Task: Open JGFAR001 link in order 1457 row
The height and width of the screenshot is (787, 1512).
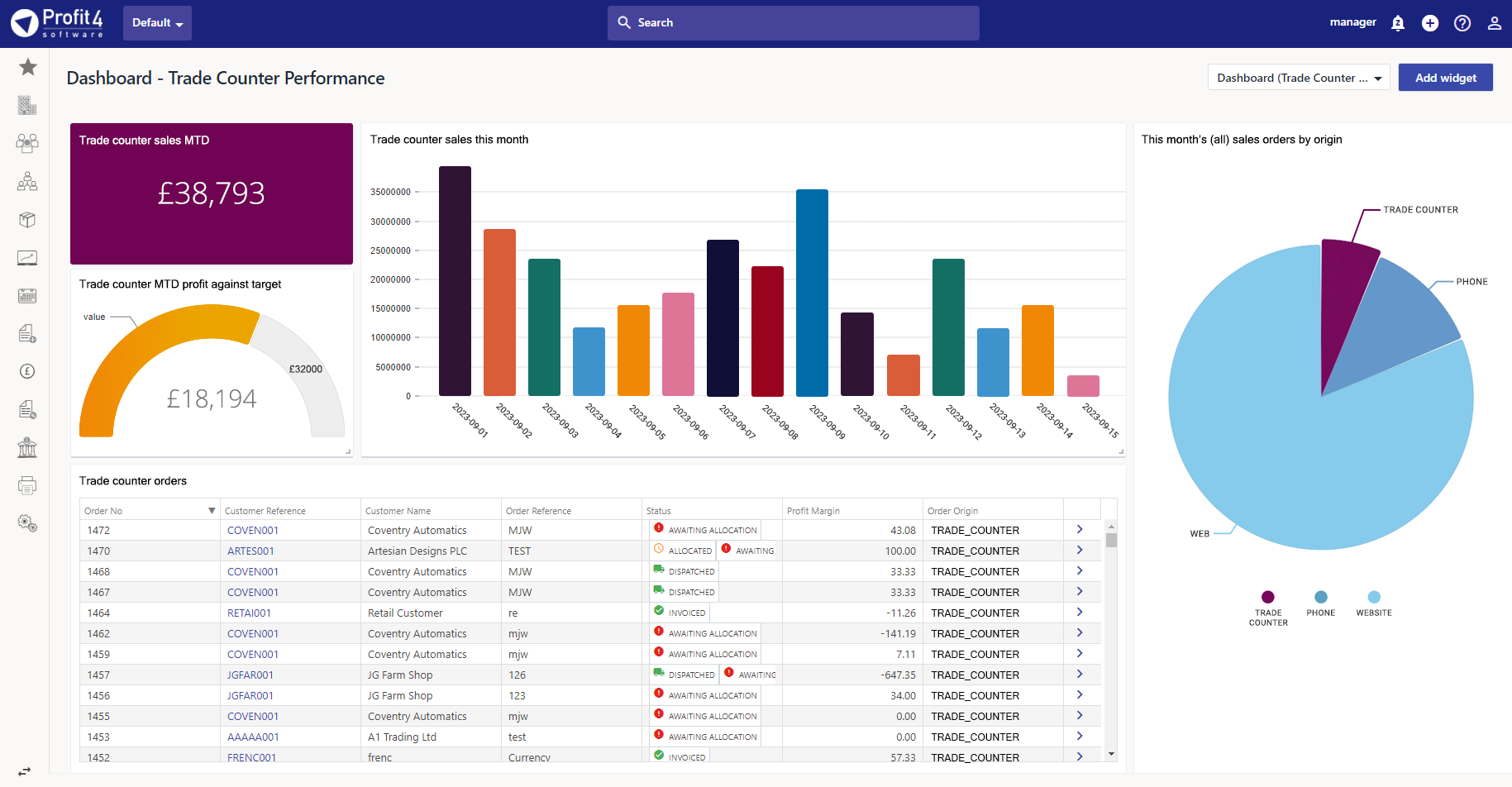Action: click(x=250, y=675)
